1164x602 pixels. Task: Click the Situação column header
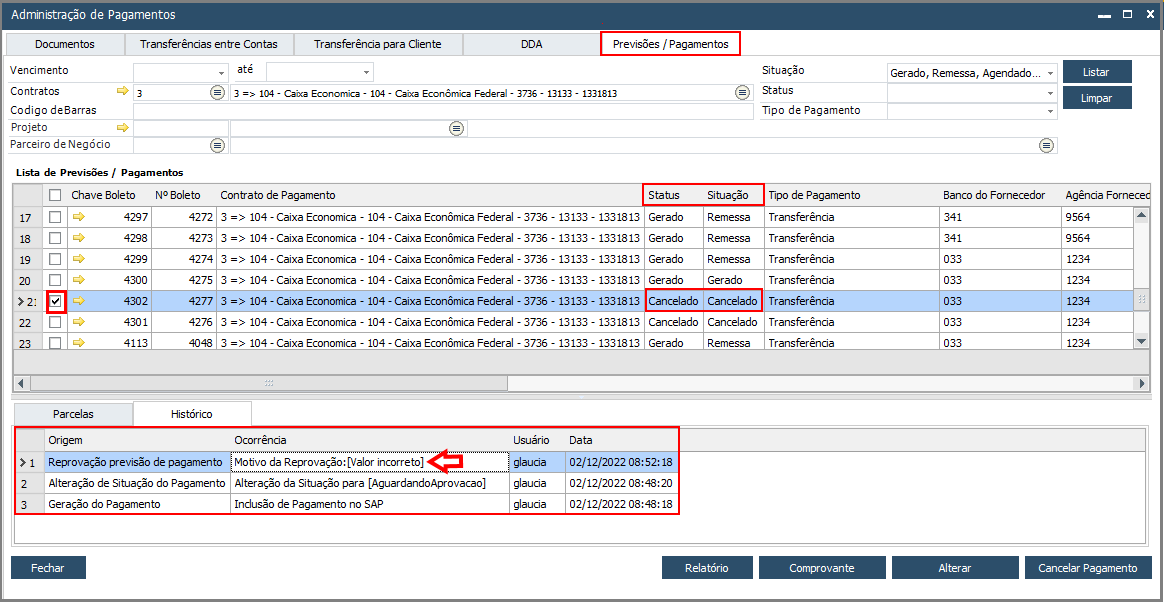(733, 195)
